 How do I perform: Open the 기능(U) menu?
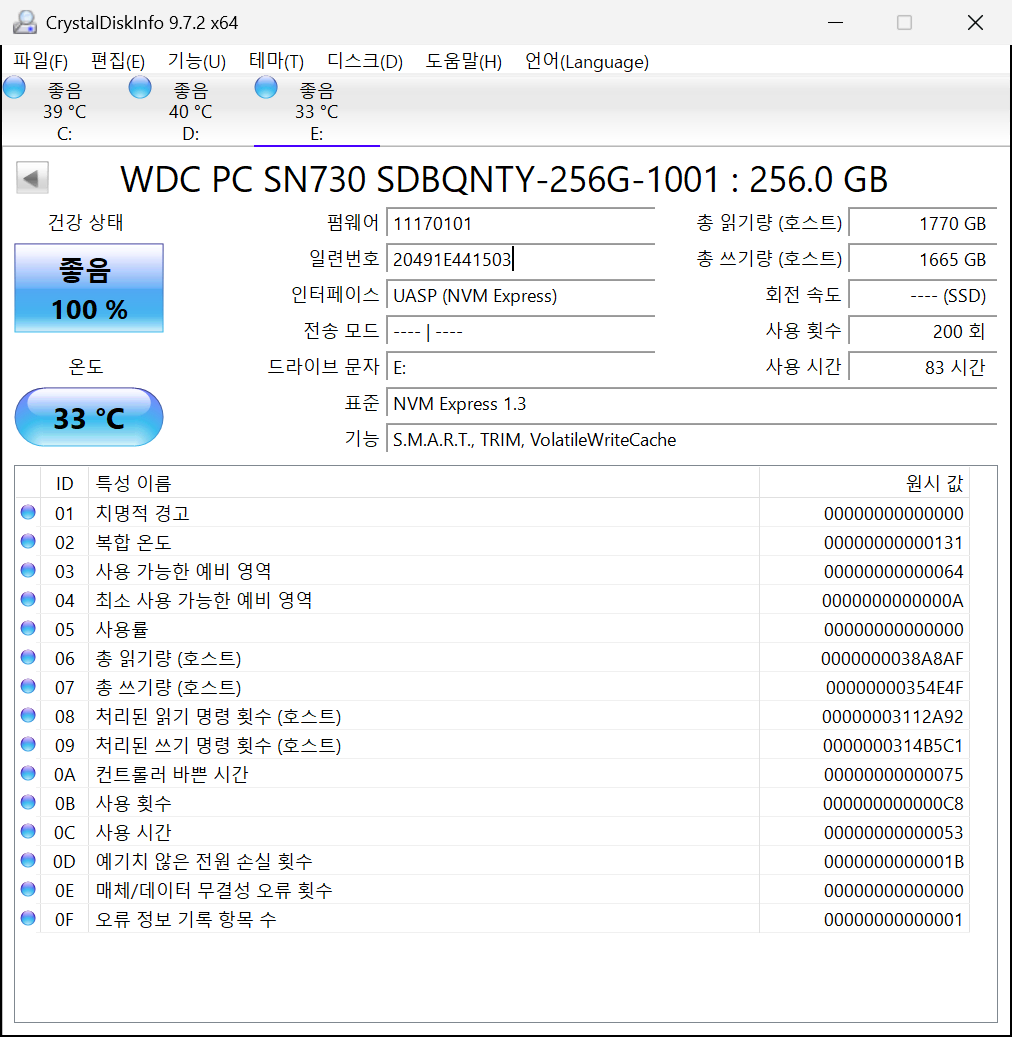tap(196, 62)
